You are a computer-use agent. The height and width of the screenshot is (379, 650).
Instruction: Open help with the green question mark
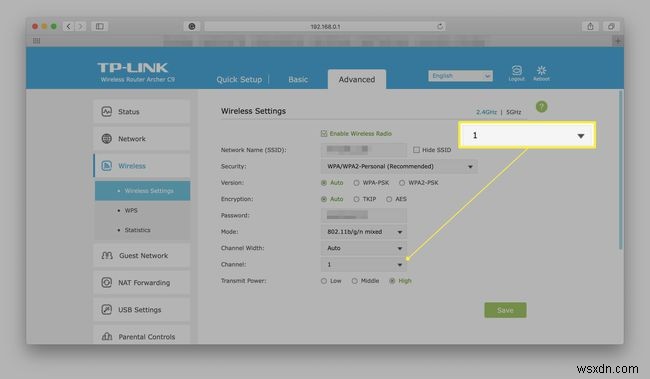[x=541, y=107]
